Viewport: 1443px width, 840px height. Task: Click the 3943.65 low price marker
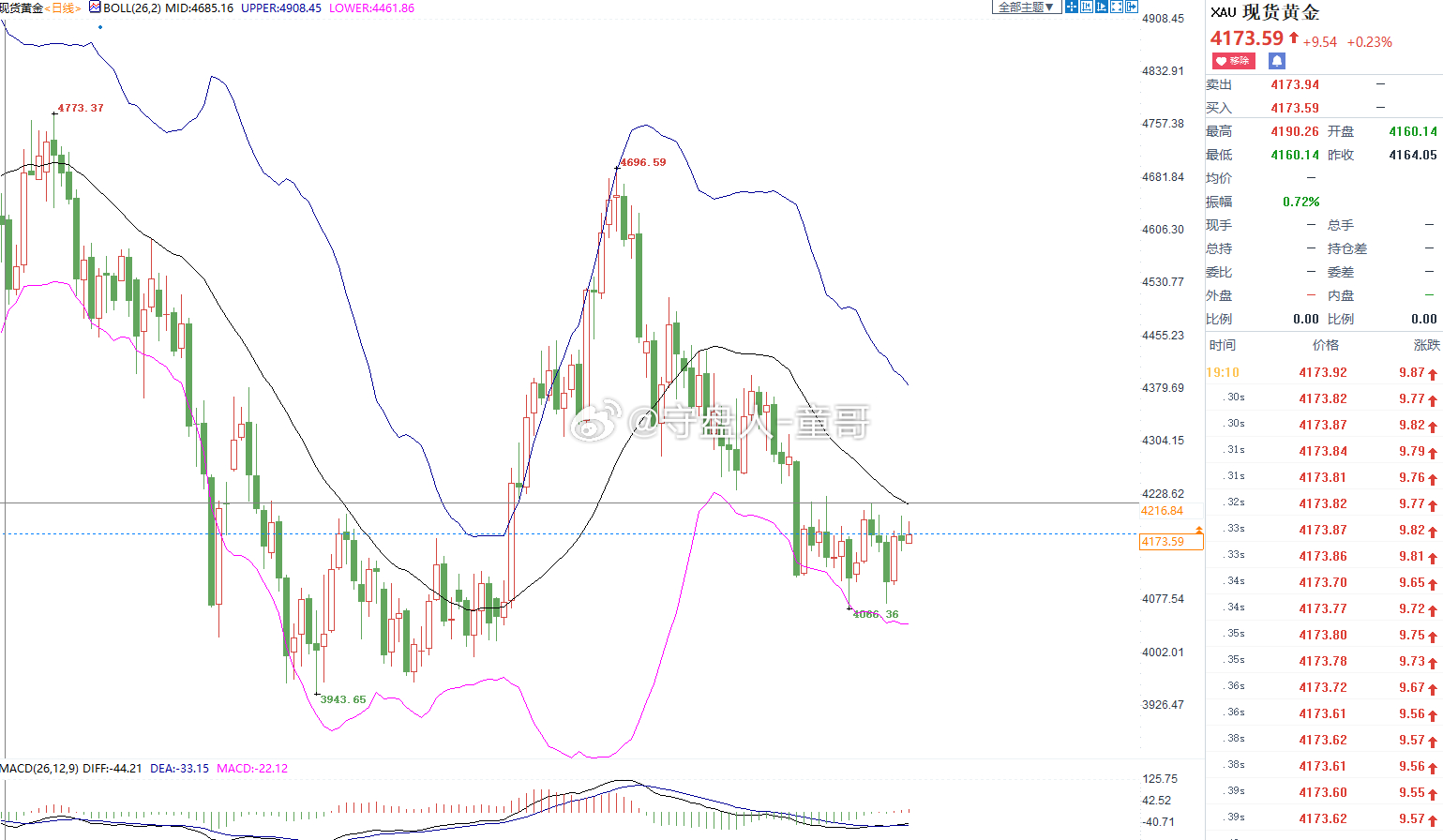343,699
